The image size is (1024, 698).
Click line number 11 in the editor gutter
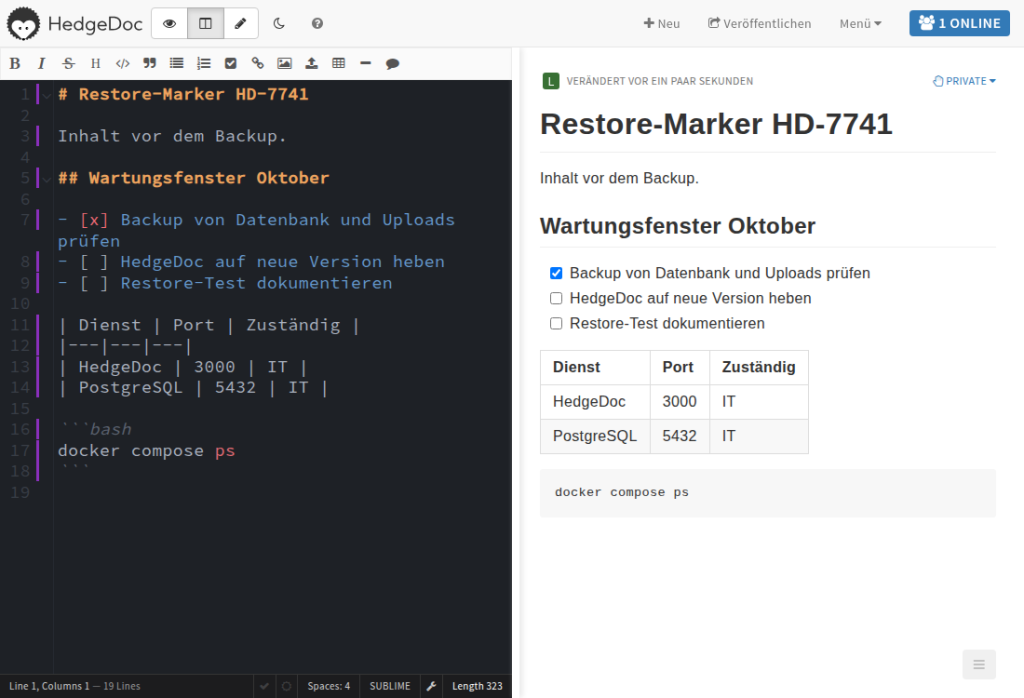pyautogui.click(x=20, y=325)
